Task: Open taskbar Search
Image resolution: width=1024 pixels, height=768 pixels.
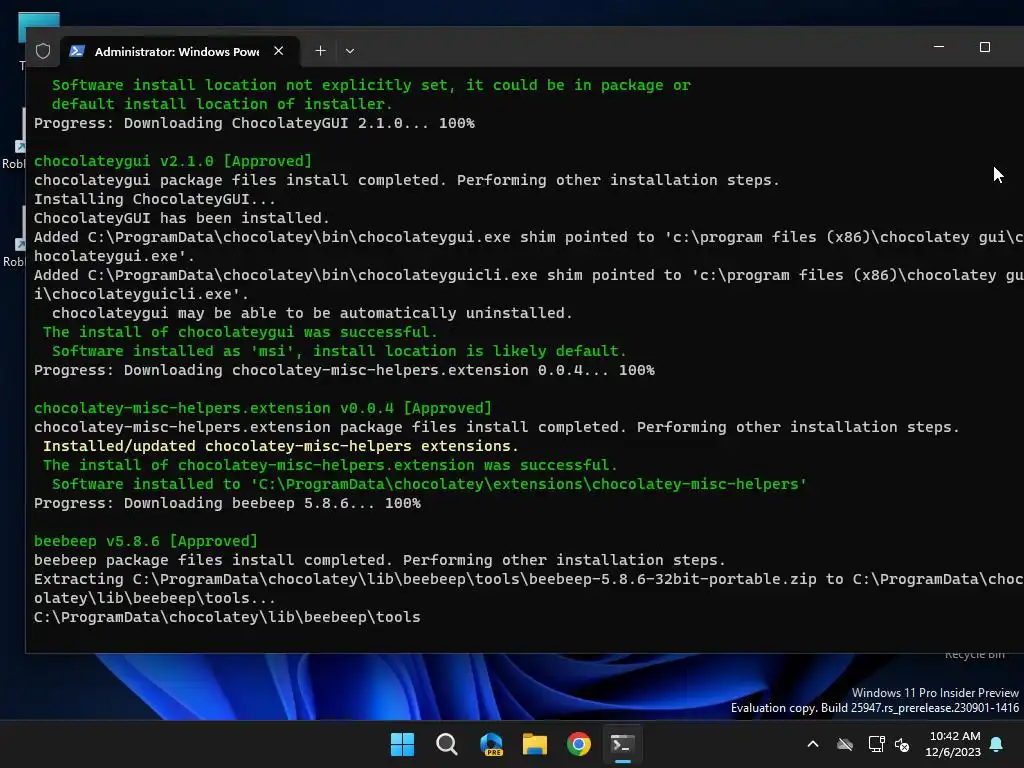Action: tap(447, 744)
